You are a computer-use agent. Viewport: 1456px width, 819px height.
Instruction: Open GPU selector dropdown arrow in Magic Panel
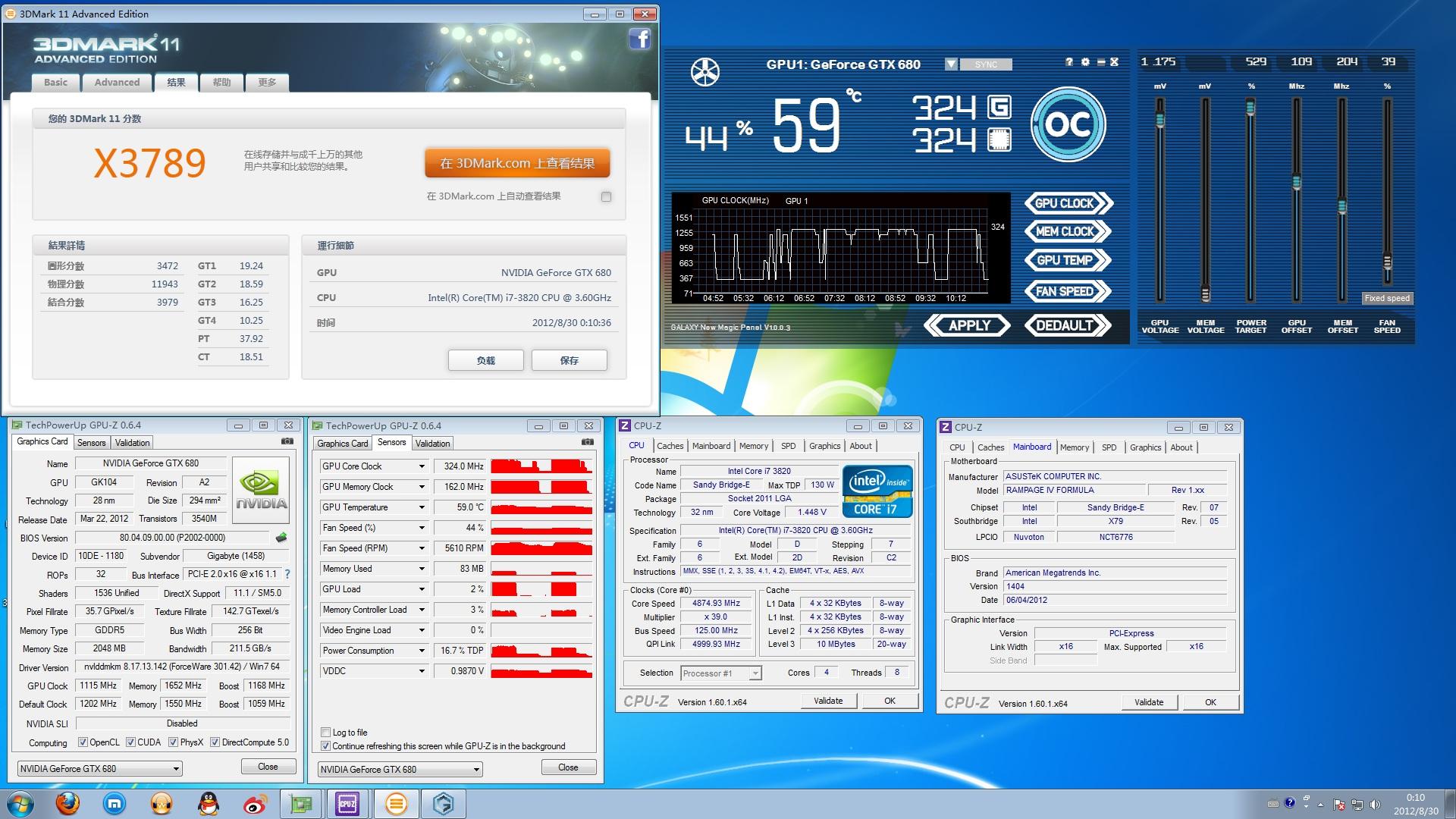tap(951, 64)
